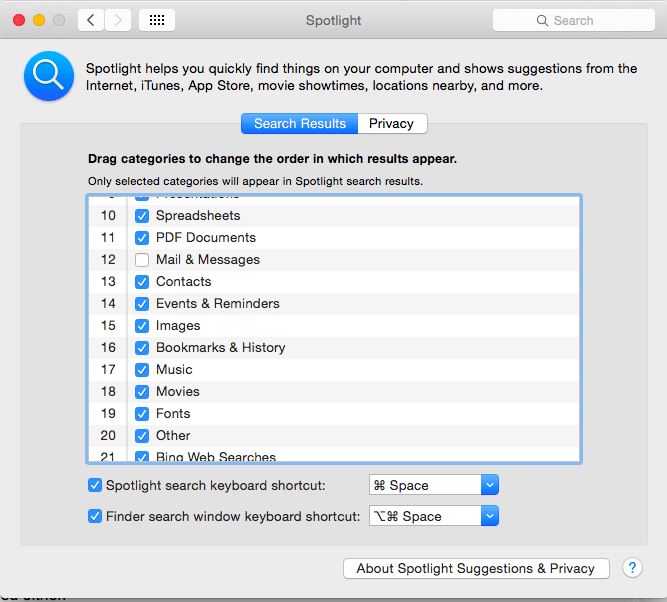This screenshot has height=602, width=667.
Task: Uncheck the Music category
Action: click(x=142, y=370)
